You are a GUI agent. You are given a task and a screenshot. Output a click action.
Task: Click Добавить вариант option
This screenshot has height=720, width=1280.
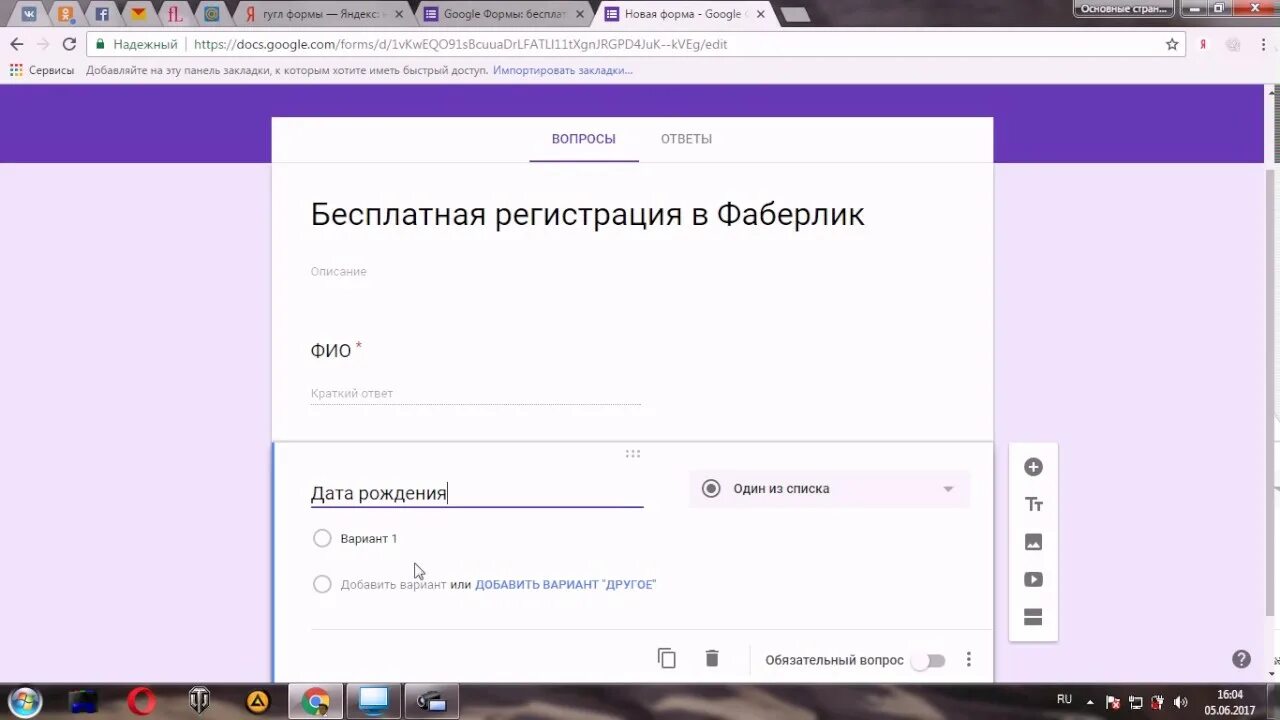[x=393, y=584]
